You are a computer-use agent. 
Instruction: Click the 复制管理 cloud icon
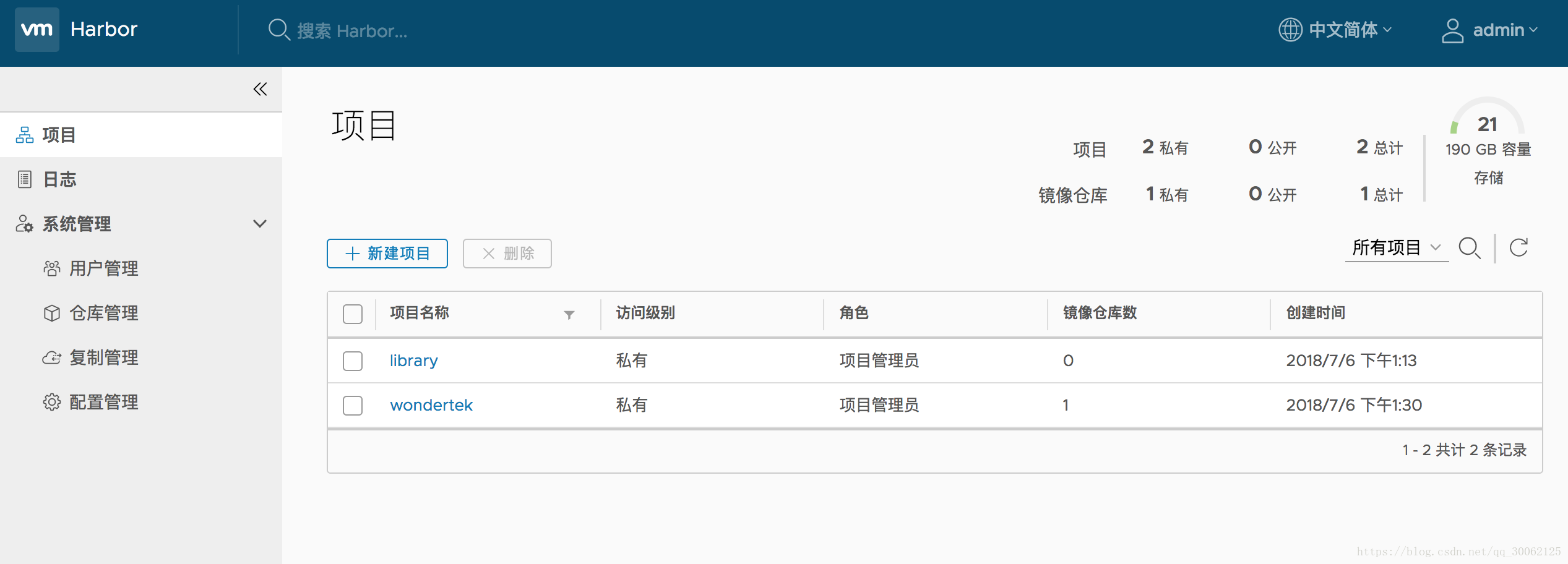[x=52, y=357]
